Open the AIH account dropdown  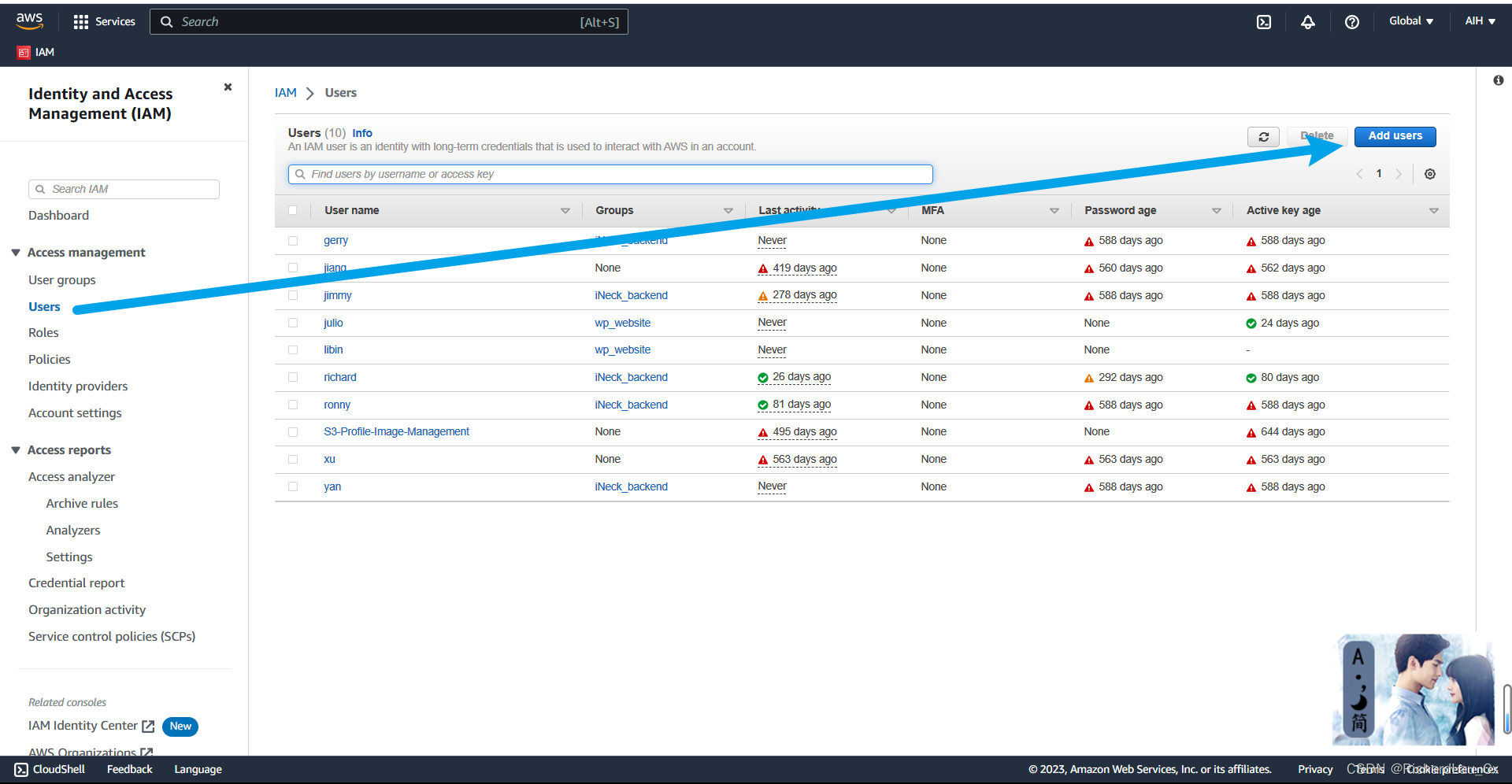1480,21
